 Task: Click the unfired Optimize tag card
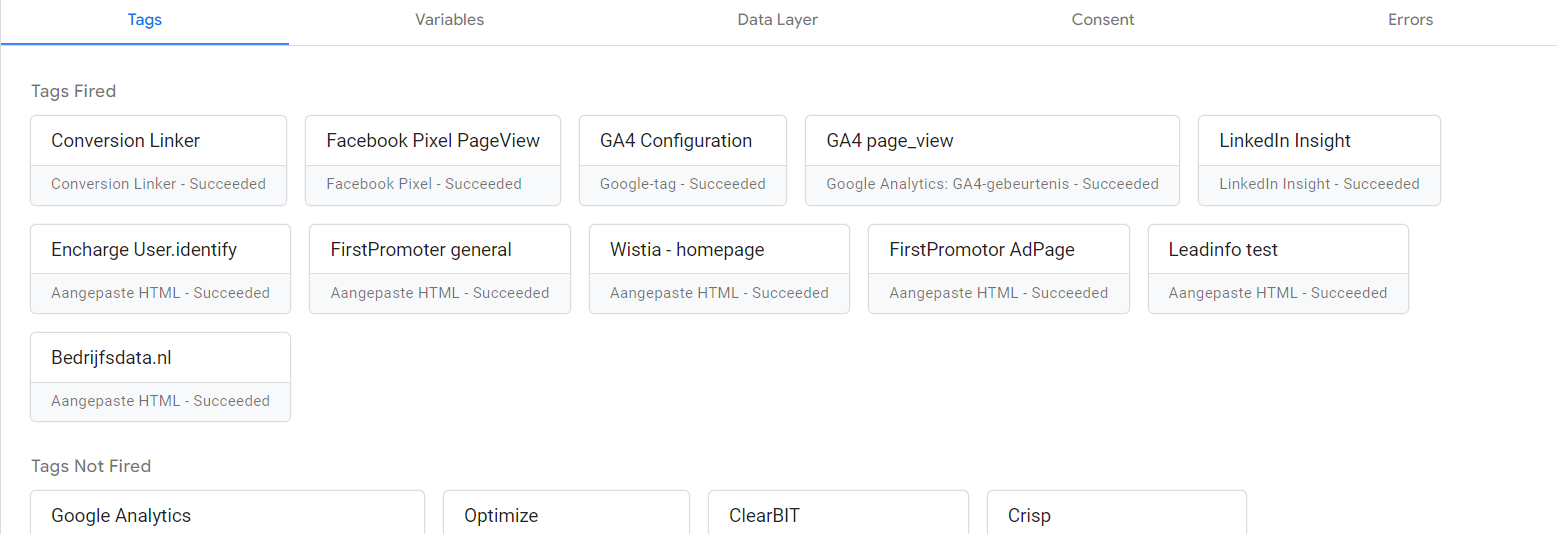point(565,514)
